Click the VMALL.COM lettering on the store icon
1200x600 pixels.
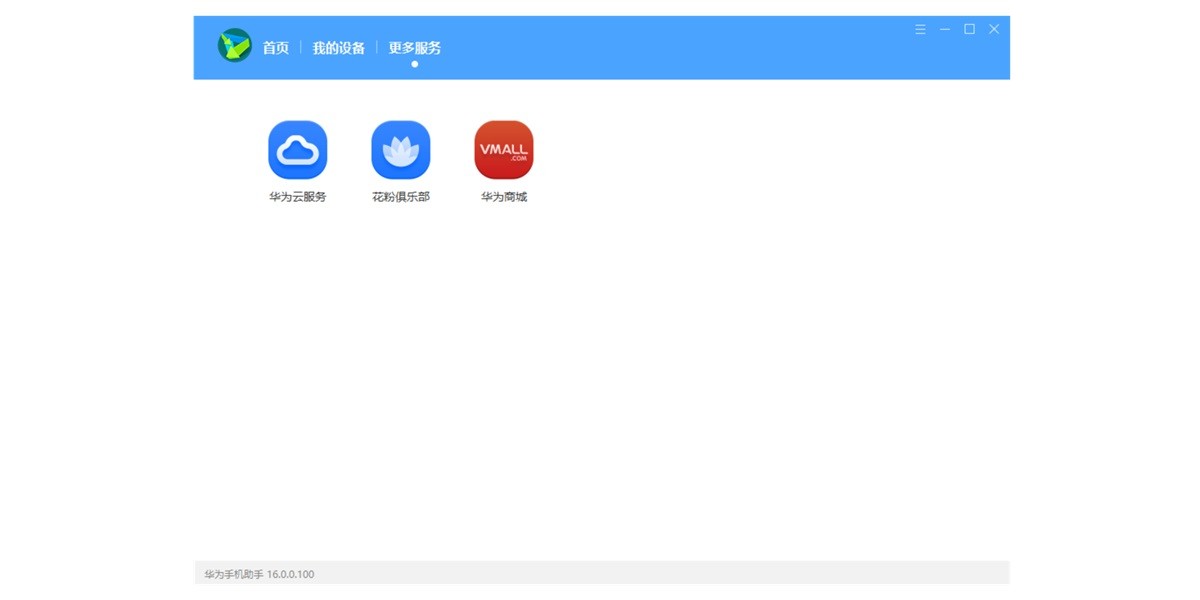504,148
